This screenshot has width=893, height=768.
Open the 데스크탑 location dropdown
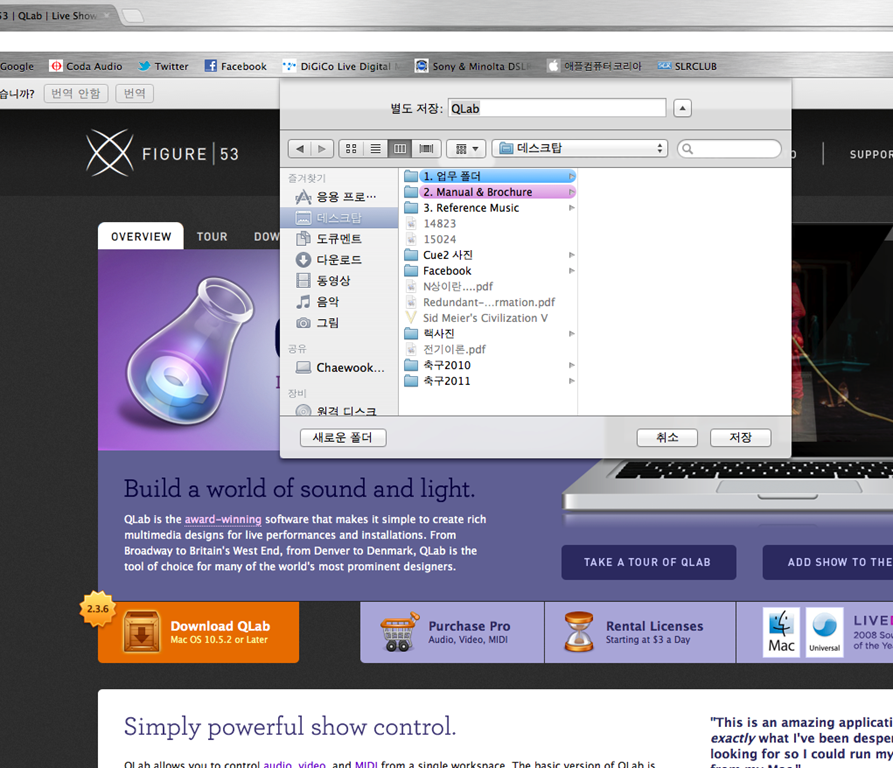[x=580, y=149]
